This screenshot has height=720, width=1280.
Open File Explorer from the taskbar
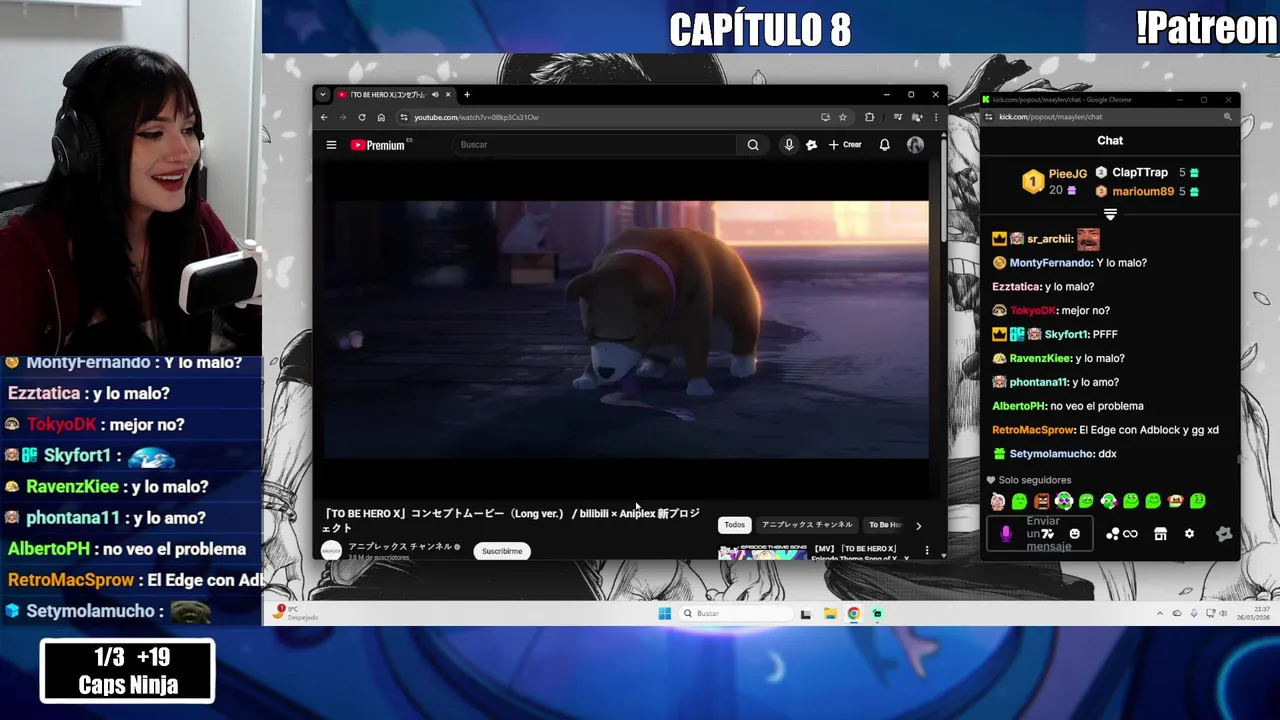click(x=830, y=613)
